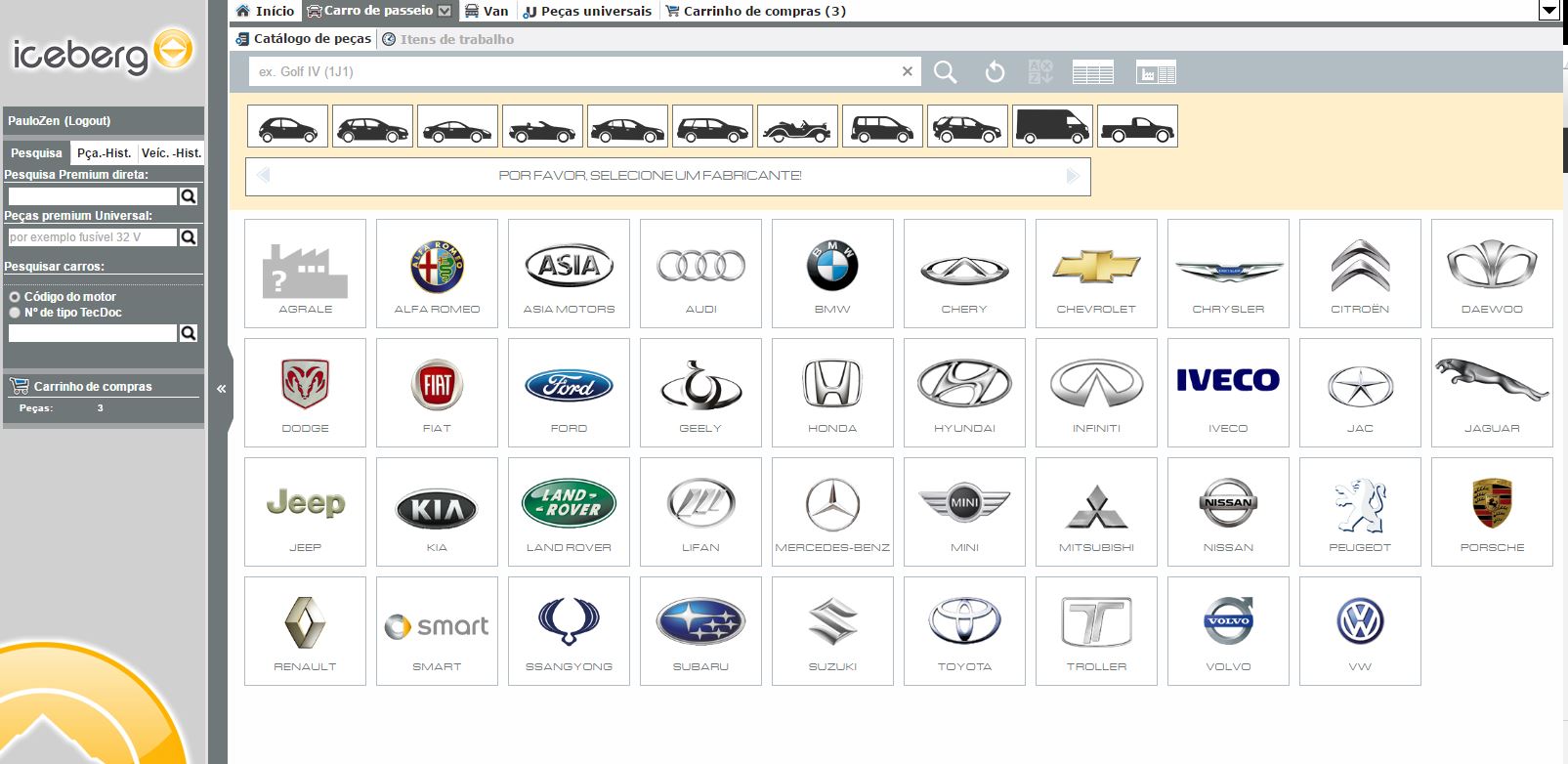Choose the VW manufacturer tile
The width and height of the screenshot is (1568, 764).
[1360, 631]
